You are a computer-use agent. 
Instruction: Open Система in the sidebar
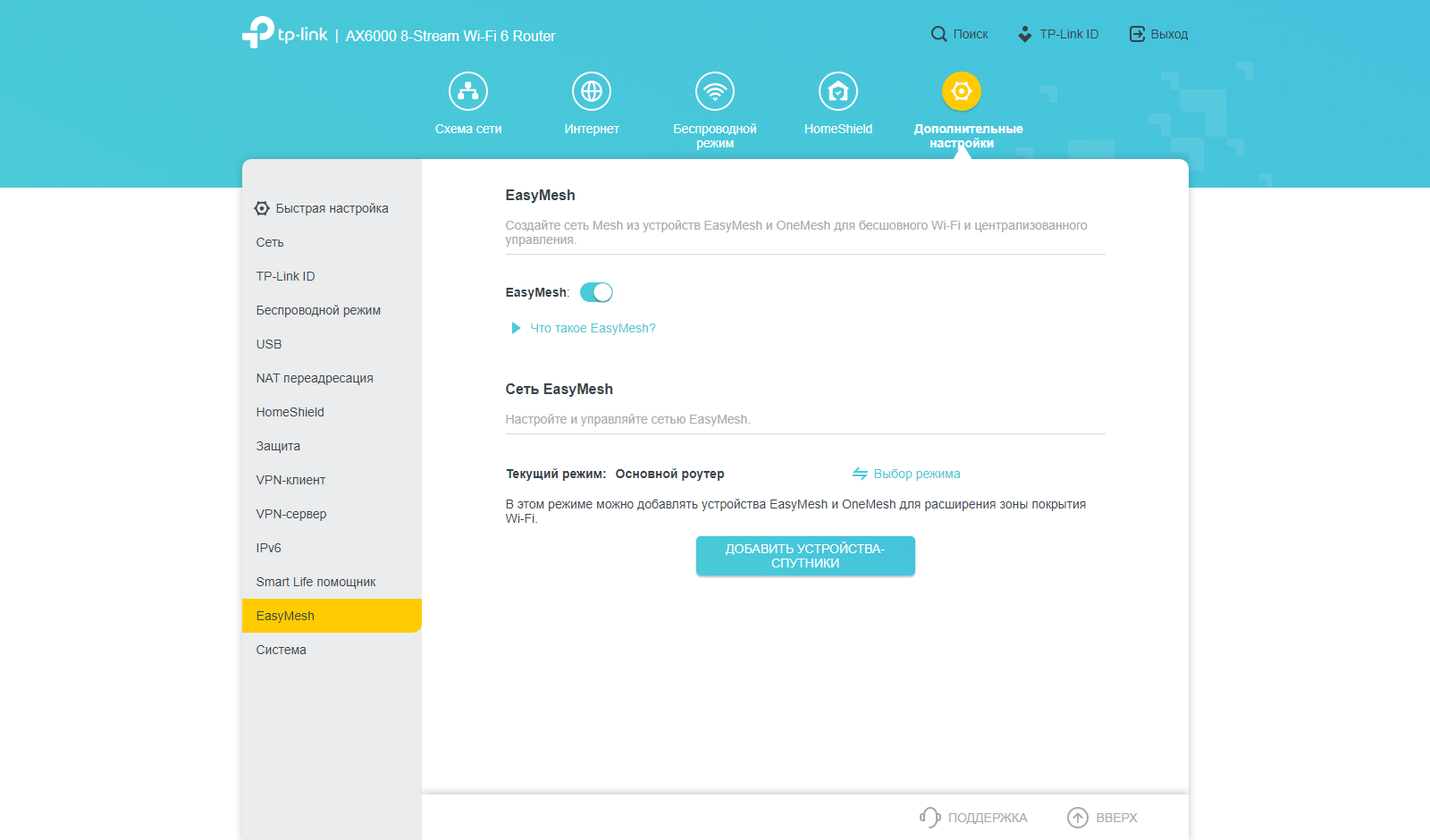332,650
